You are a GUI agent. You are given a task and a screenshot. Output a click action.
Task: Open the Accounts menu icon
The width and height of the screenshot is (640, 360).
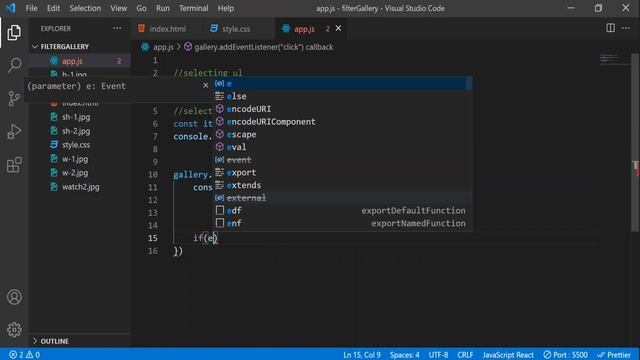[x=14, y=297]
